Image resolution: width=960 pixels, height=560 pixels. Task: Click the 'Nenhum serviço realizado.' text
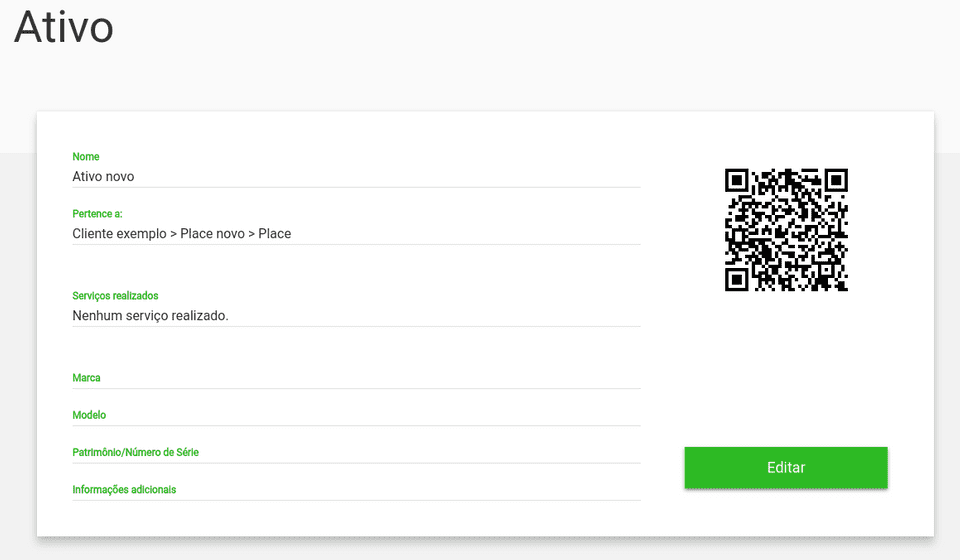pyautogui.click(x=150, y=316)
